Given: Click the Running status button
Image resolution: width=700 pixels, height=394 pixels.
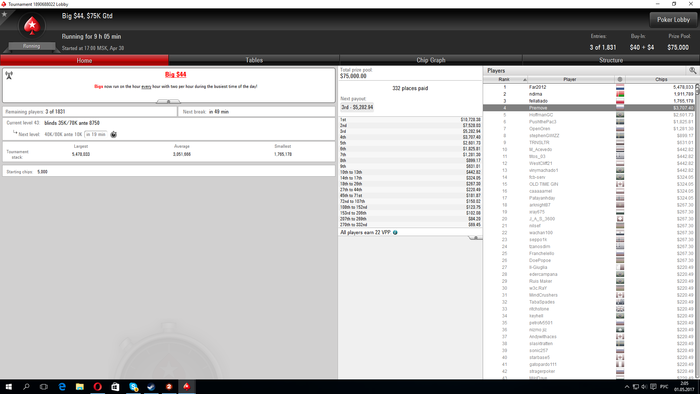Looking at the screenshot, I should click(x=32, y=46).
